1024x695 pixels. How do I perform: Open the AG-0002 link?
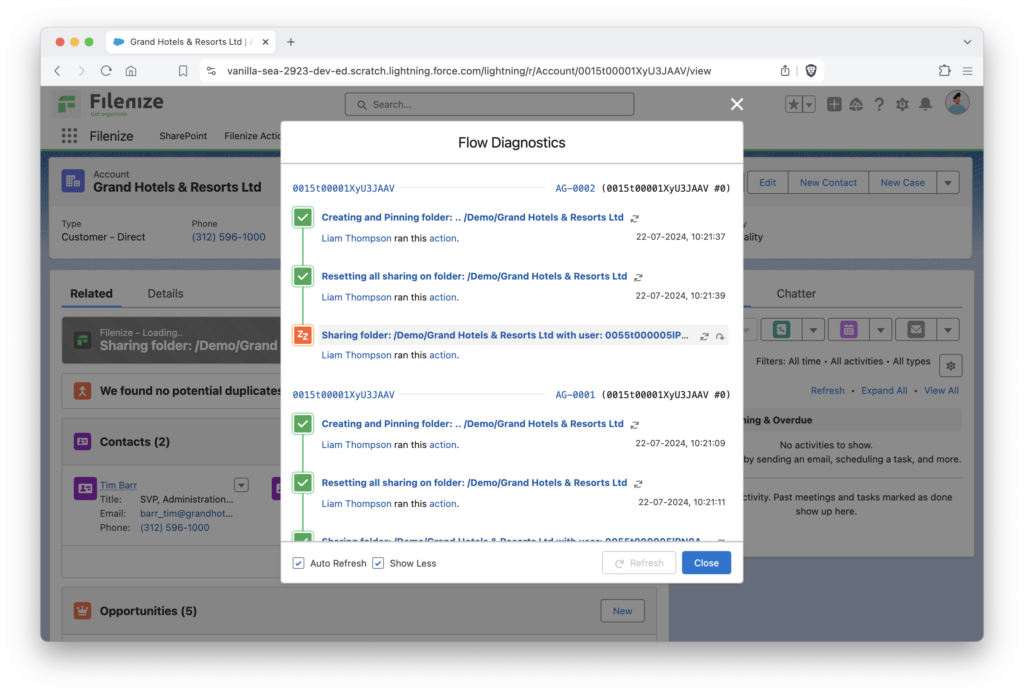pos(575,188)
